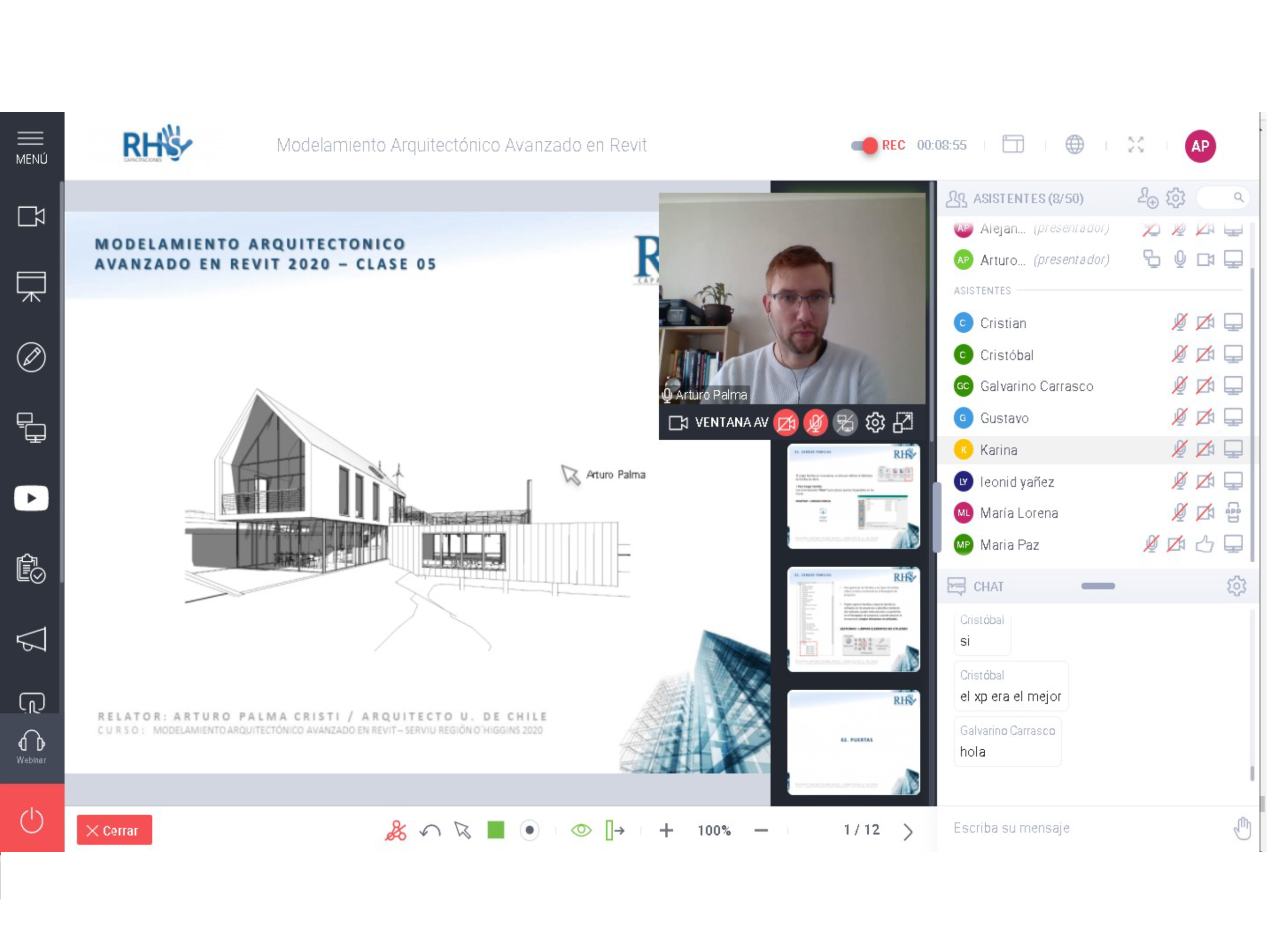
Task: Open the Webinar headset sidebar item
Action: (x=31, y=747)
